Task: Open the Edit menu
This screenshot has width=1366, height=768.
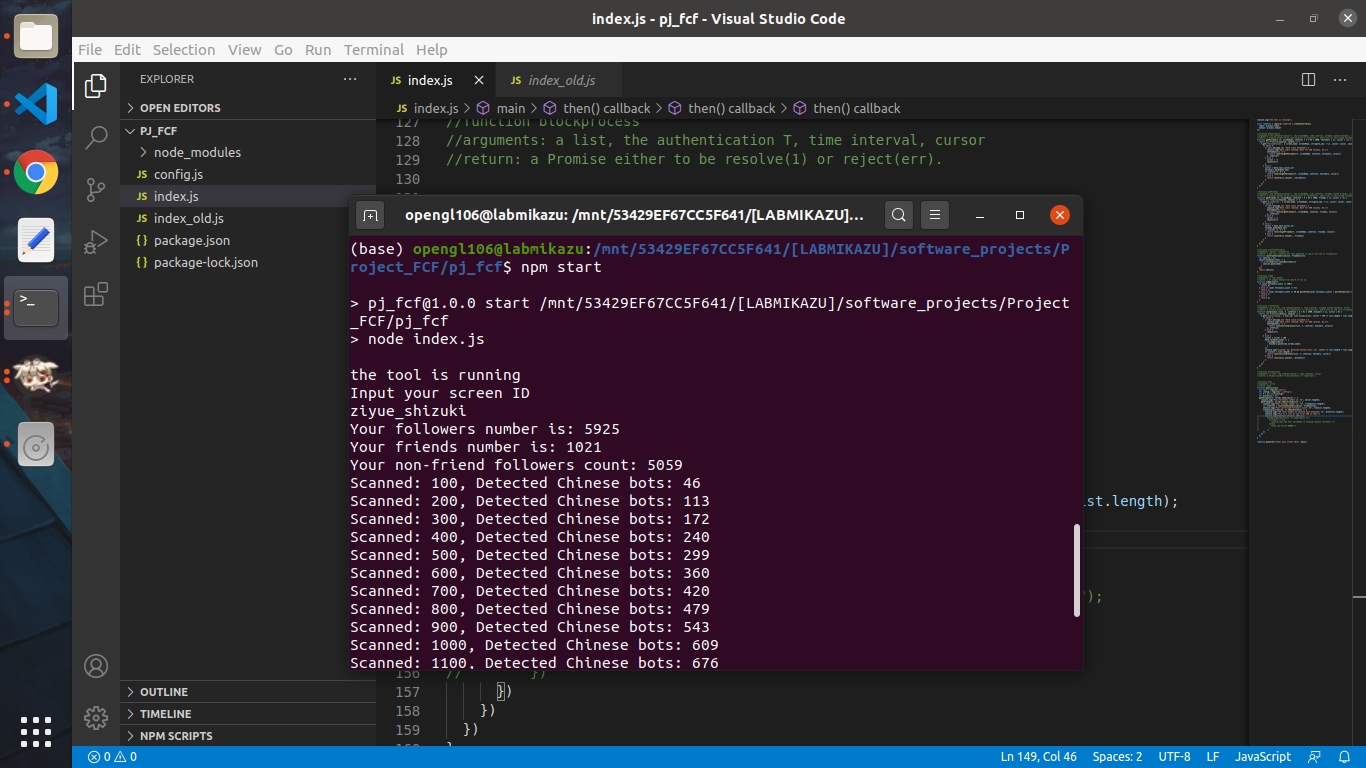Action: [x=127, y=50]
